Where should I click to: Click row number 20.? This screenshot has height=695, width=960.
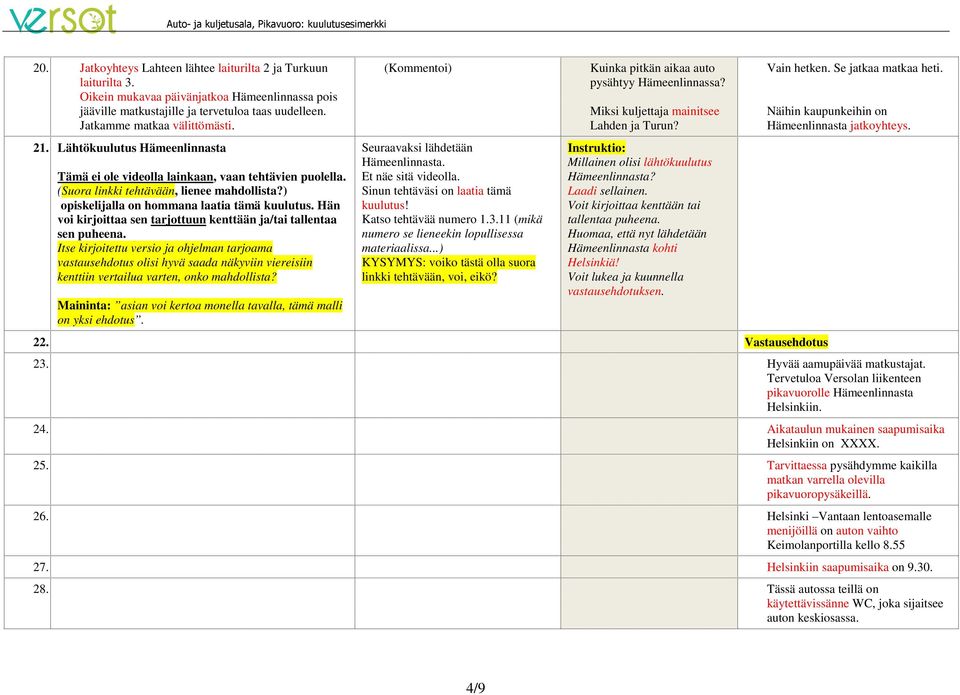40,68
